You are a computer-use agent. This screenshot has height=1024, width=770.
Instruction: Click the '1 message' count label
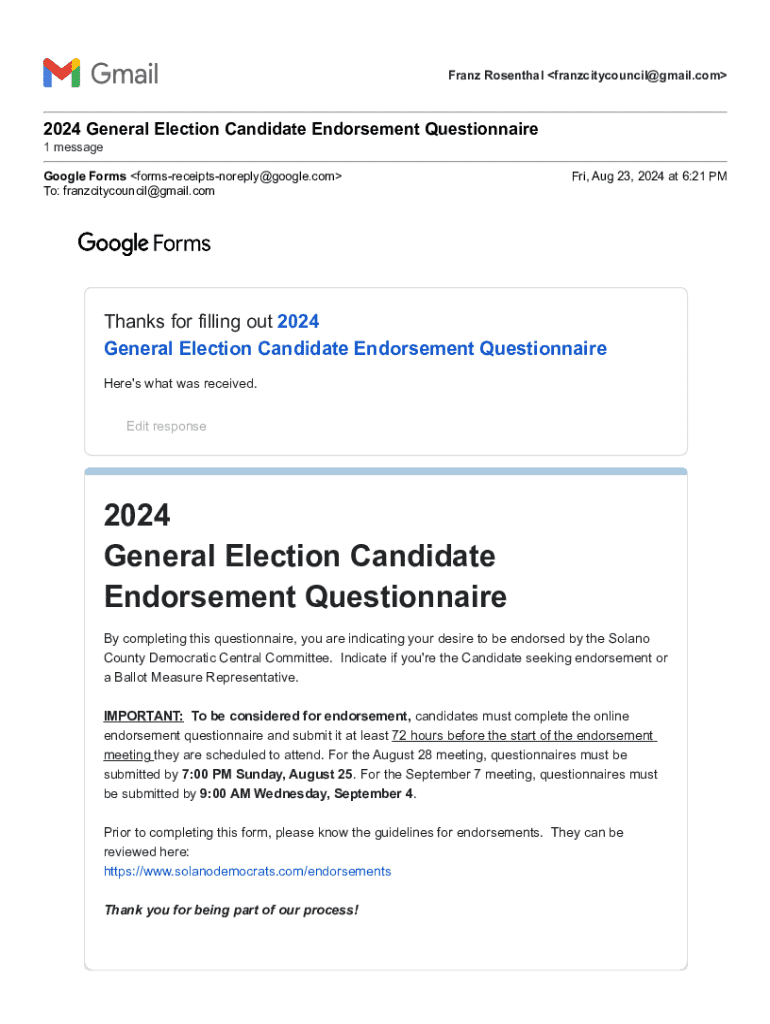[73, 147]
